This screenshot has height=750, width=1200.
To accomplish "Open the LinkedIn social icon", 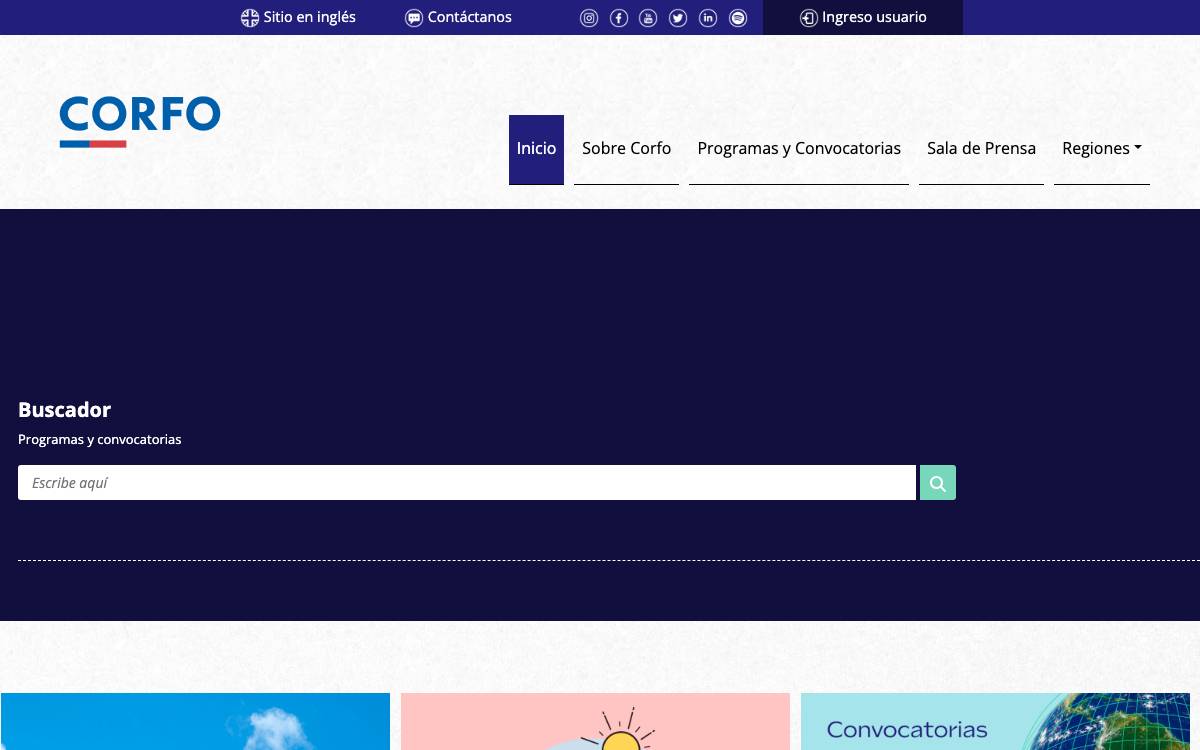I will pos(708,18).
